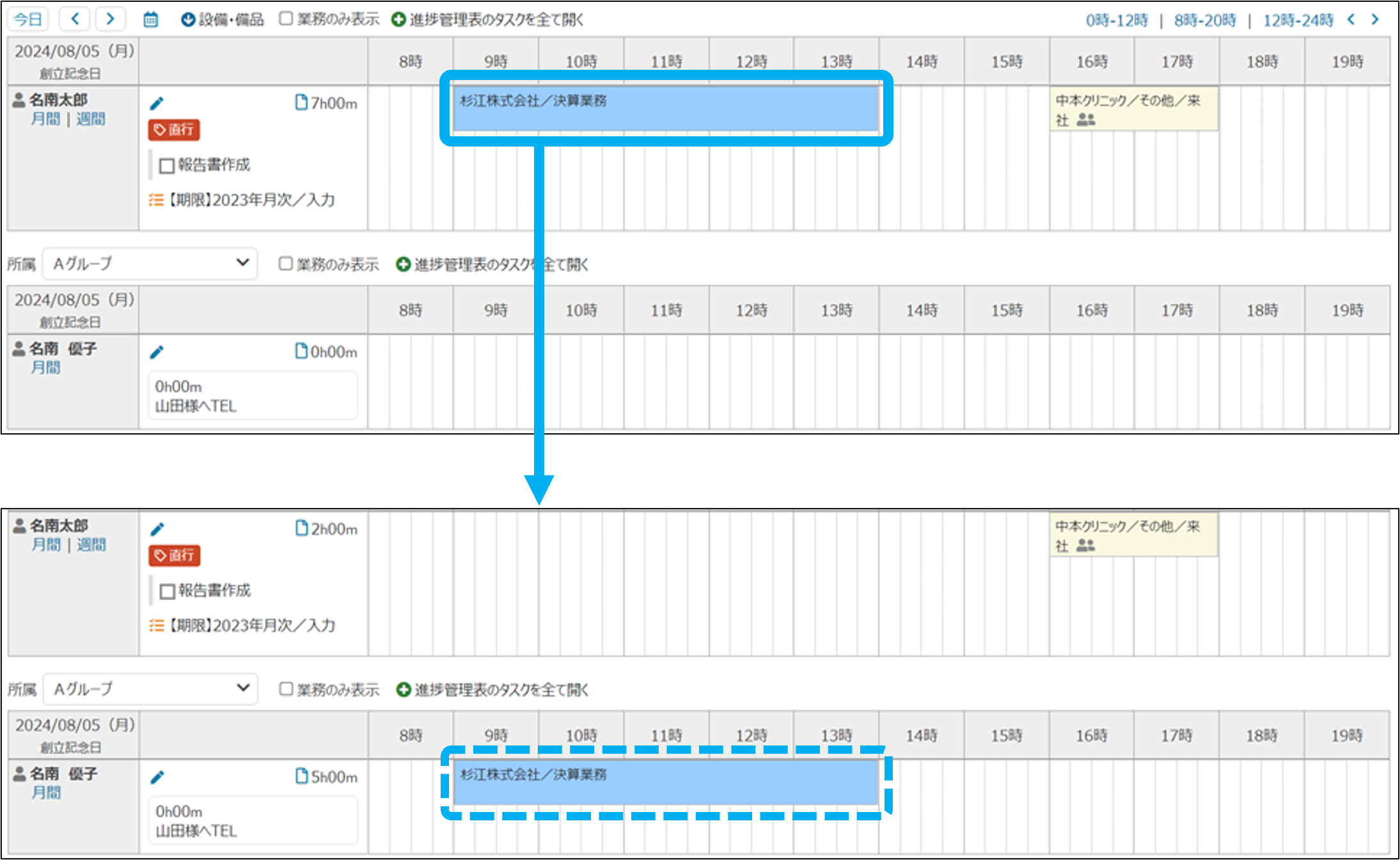Screen dimensions: 1400x860
Task: Go to previous day with left arrow
Action: [x=75, y=19]
